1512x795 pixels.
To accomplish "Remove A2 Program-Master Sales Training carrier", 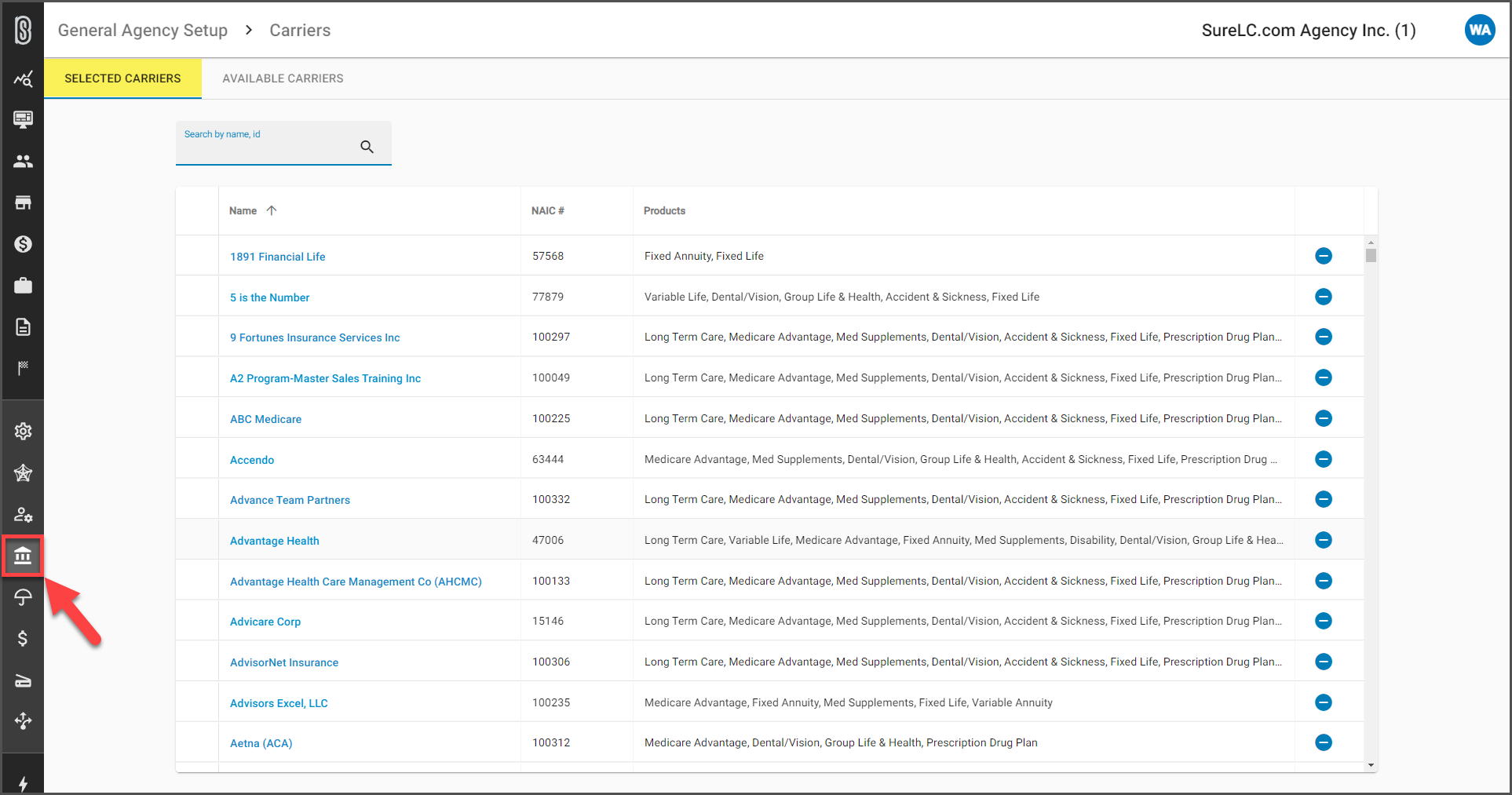I will (x=1324, y=377).
